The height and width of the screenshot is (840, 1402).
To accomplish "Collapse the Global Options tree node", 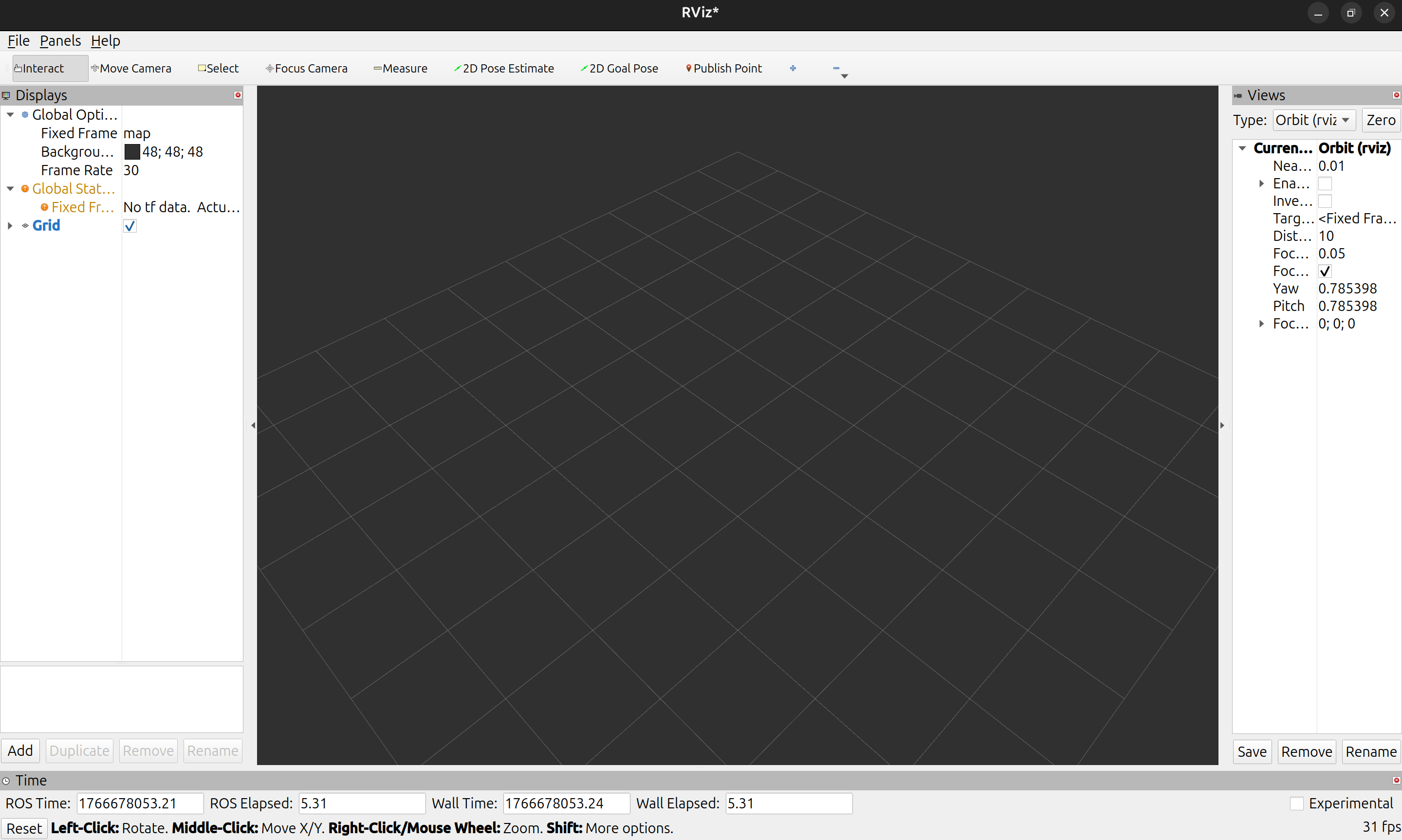I will (10, 115).
